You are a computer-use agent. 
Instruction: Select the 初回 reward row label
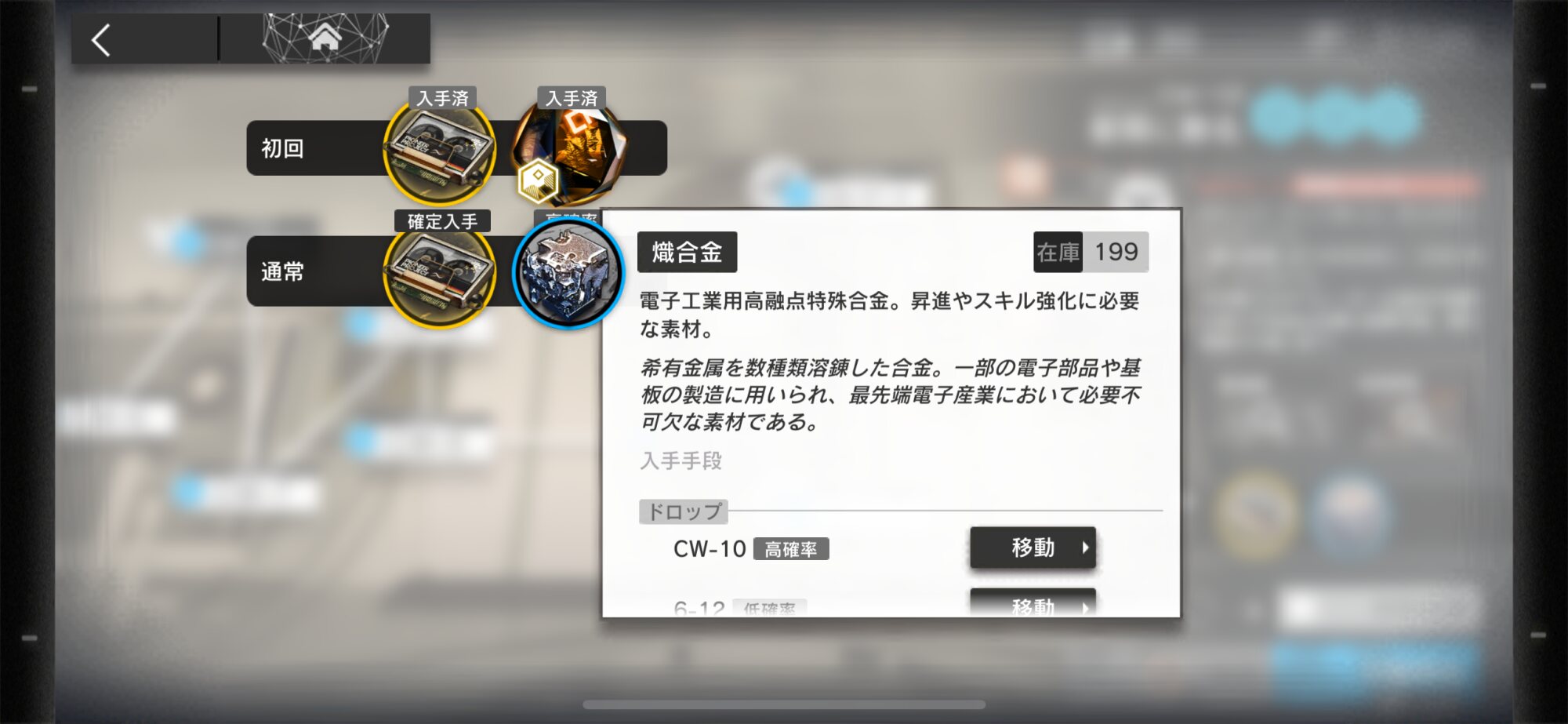point(282,148)
